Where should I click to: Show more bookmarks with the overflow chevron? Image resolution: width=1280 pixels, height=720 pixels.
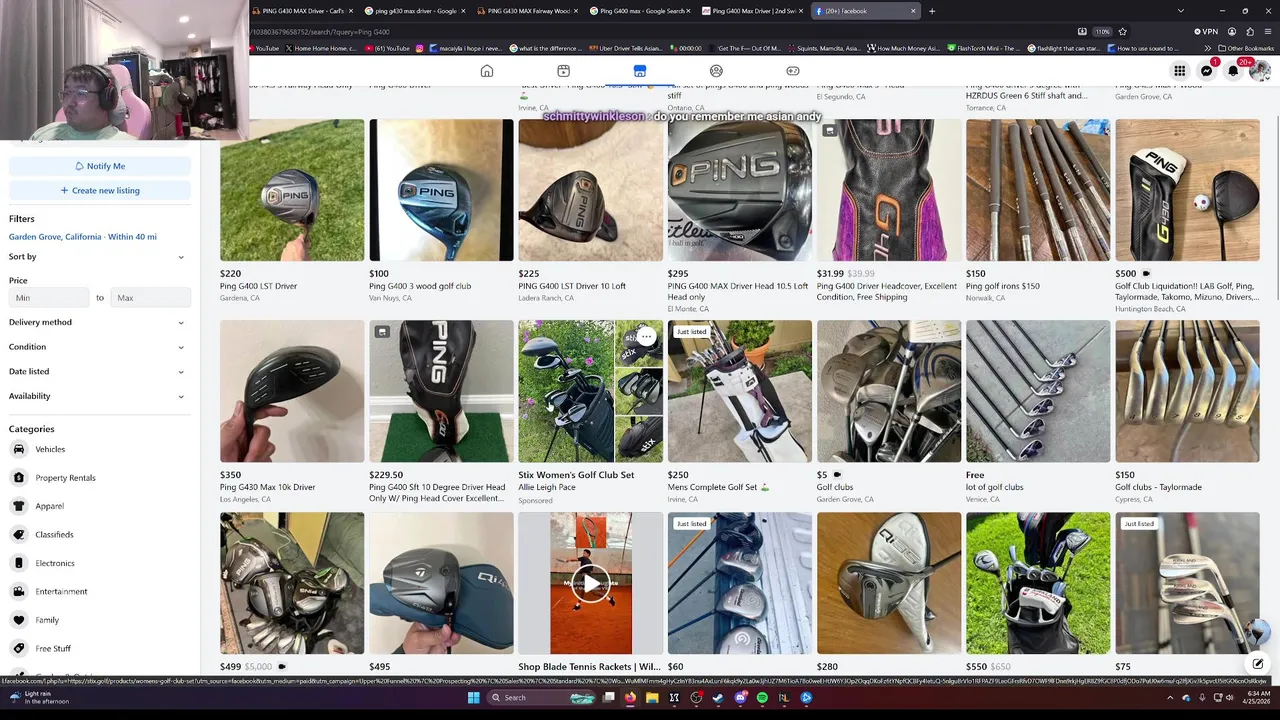click(x=1207, y=48)
